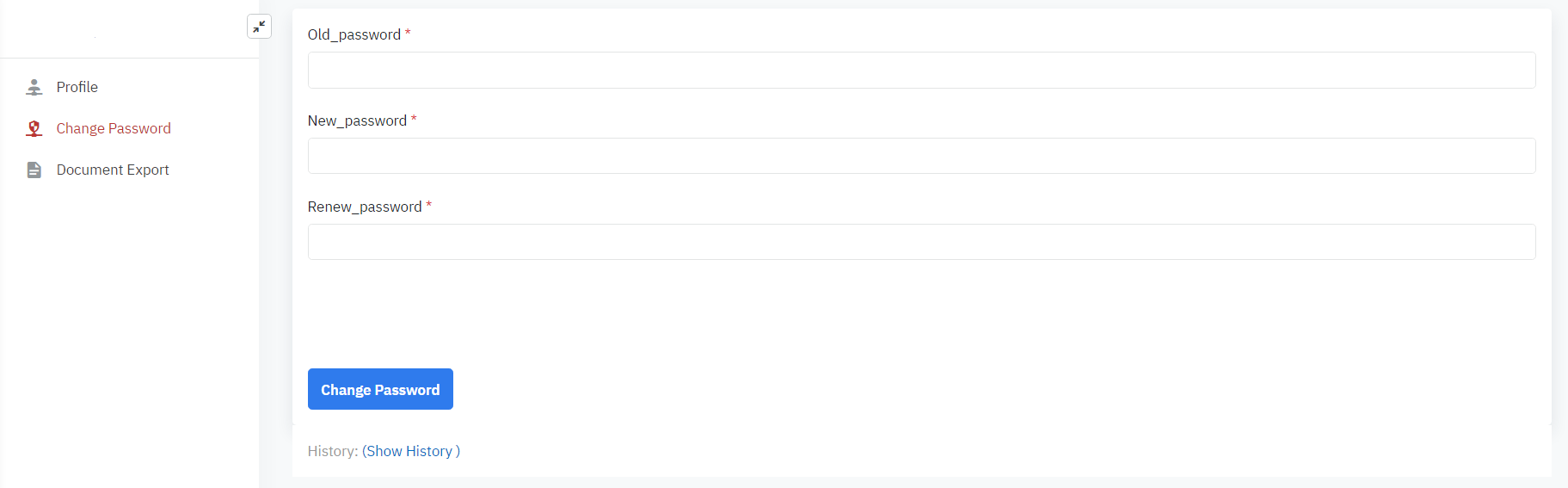Open the Profile menu item
This screenshot has width=1568, height=488.
77,87
